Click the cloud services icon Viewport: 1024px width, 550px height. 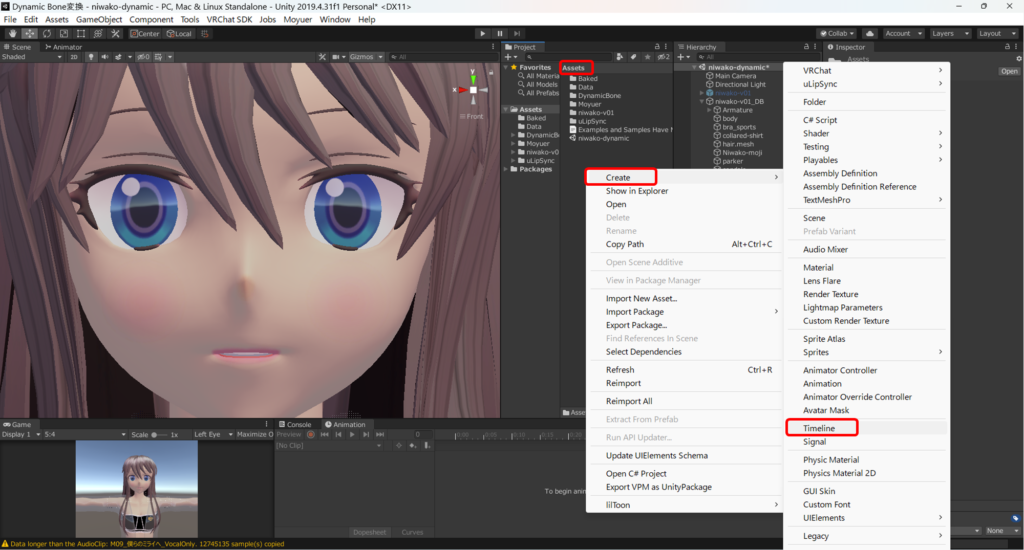point(869,33)
